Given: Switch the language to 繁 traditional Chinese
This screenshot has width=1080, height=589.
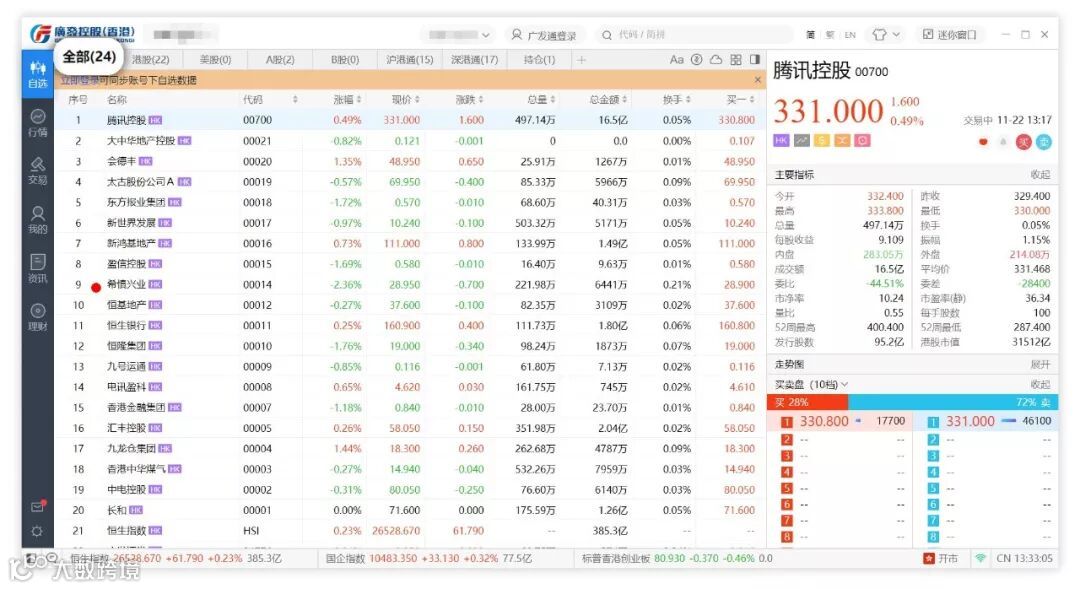Looking at the screenshot, I should pos(829,34).
